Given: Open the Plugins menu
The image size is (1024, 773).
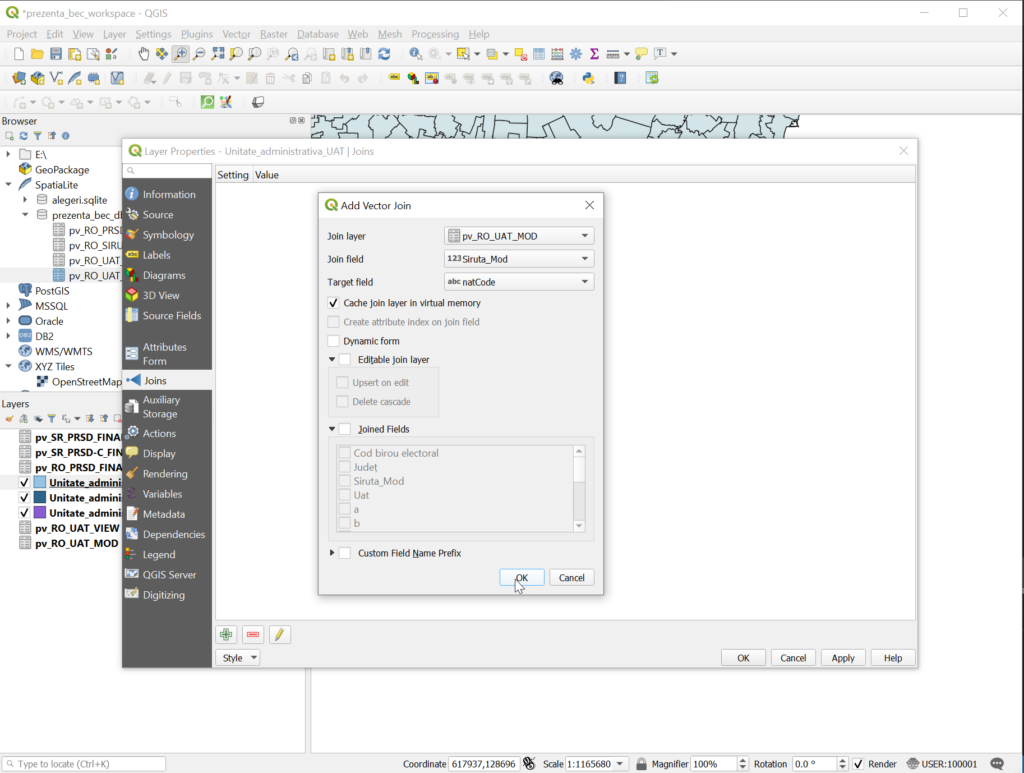Looking at the screenshot, I should pos(197,34).
